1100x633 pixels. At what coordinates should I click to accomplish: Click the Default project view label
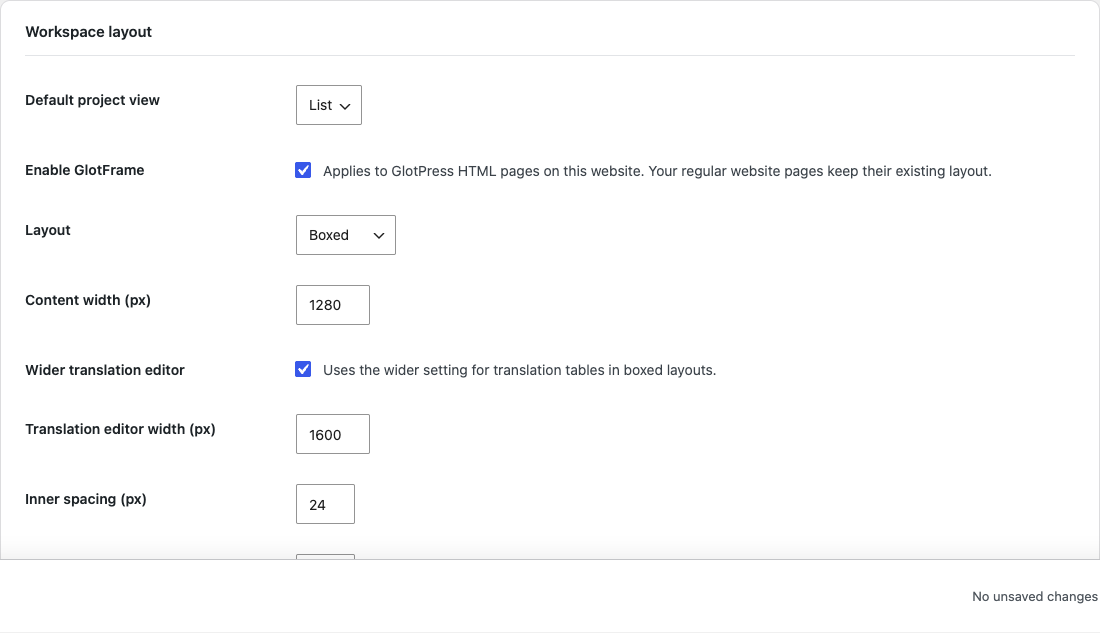(x=93, y=100)
